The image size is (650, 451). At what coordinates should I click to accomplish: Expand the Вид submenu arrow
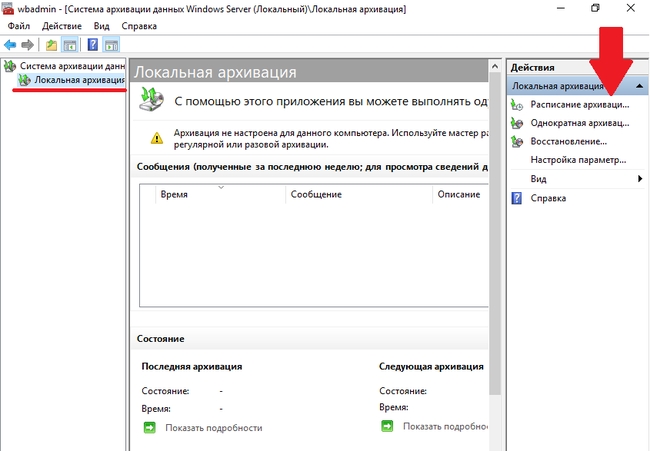[x=640, y=179]
